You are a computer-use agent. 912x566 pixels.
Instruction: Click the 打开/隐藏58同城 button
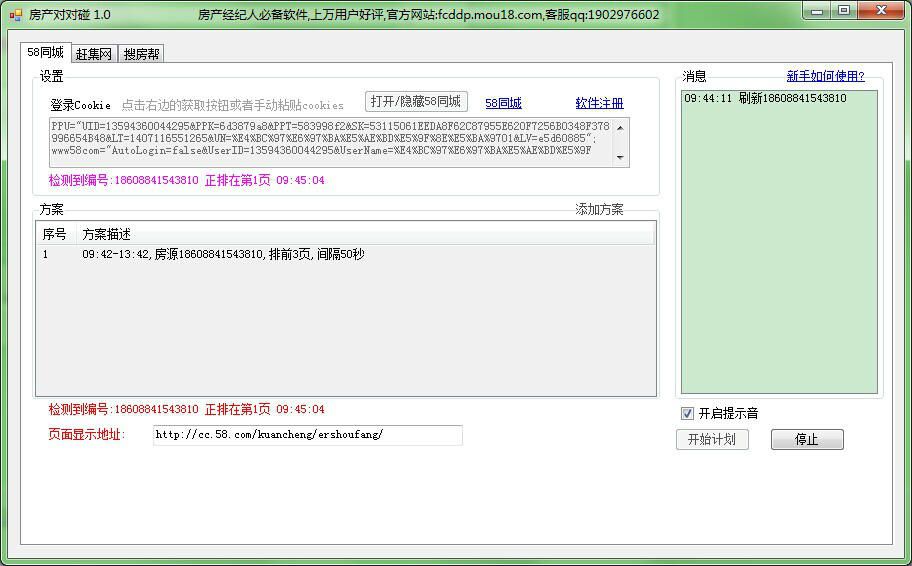[x=416, y=102]
